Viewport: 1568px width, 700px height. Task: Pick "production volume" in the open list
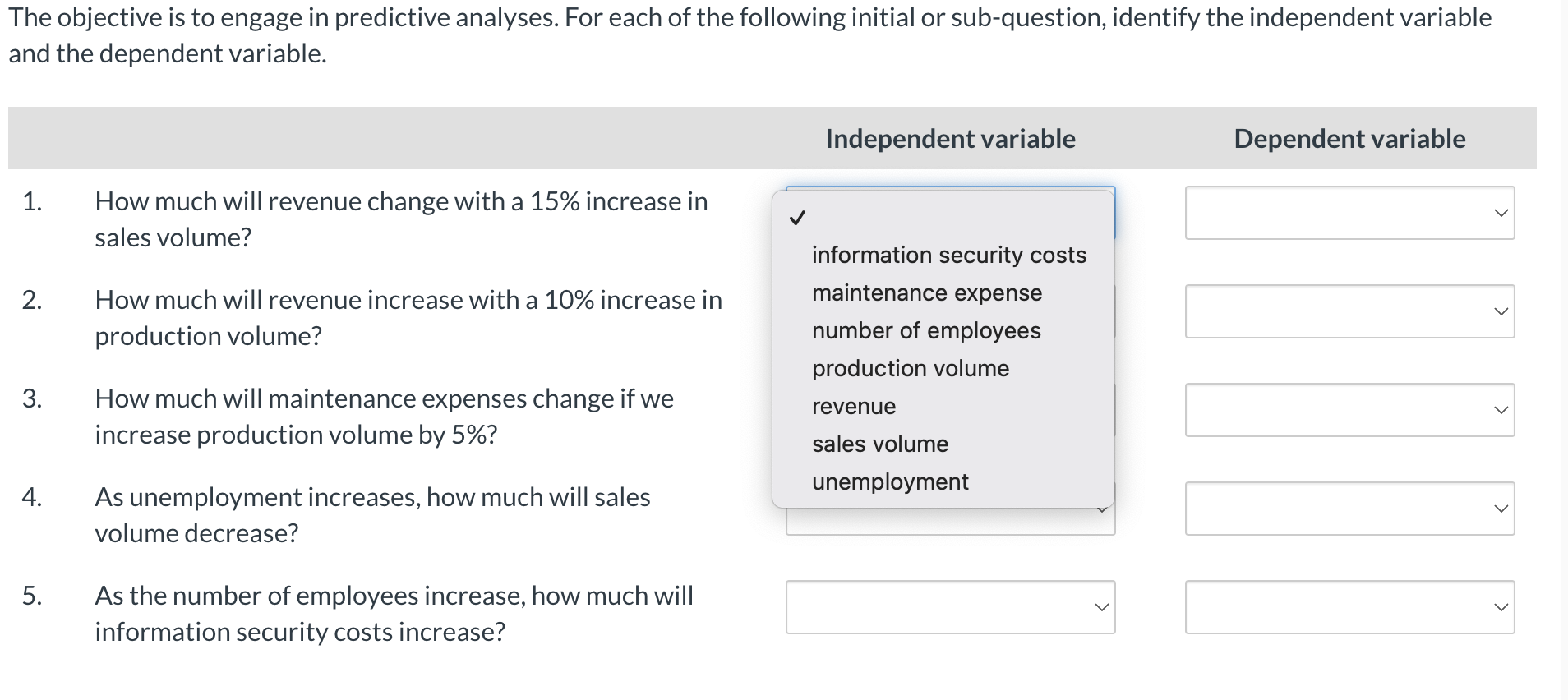(x=910, y=368)
